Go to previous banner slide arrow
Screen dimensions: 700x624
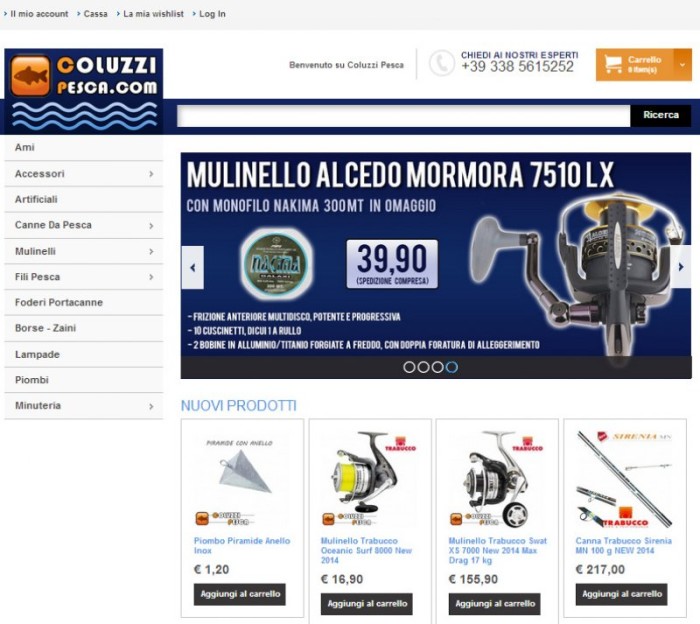click(x=193, y=267)
